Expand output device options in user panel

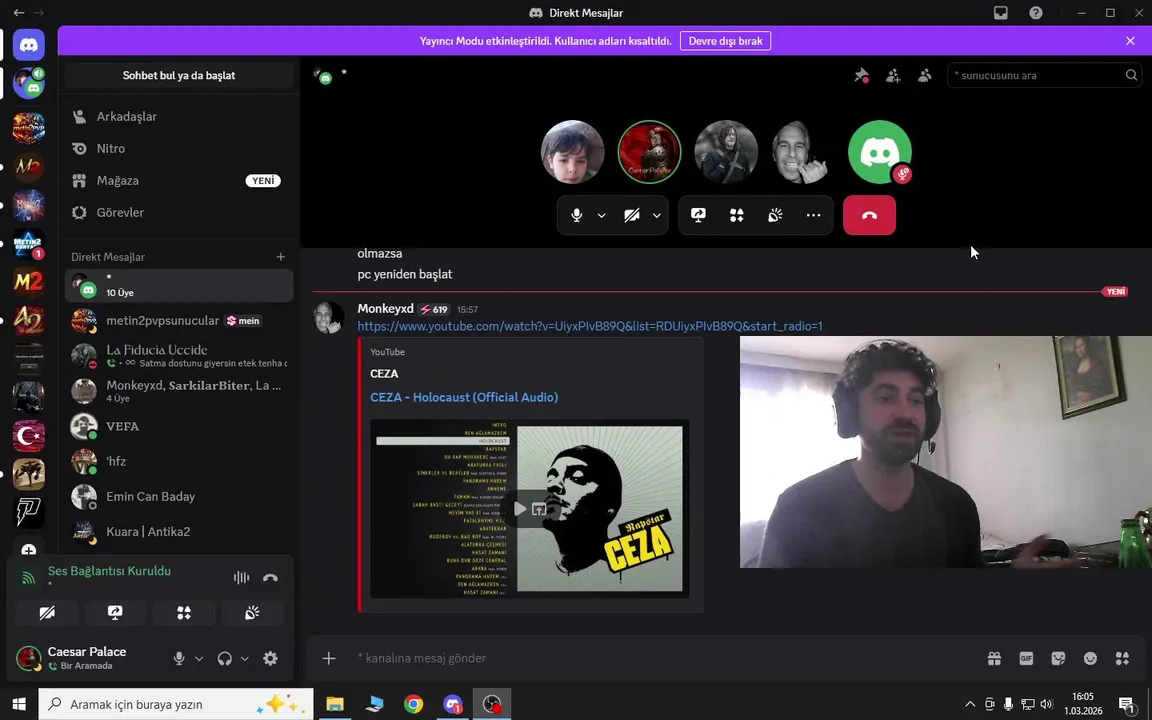pos(245,658)
